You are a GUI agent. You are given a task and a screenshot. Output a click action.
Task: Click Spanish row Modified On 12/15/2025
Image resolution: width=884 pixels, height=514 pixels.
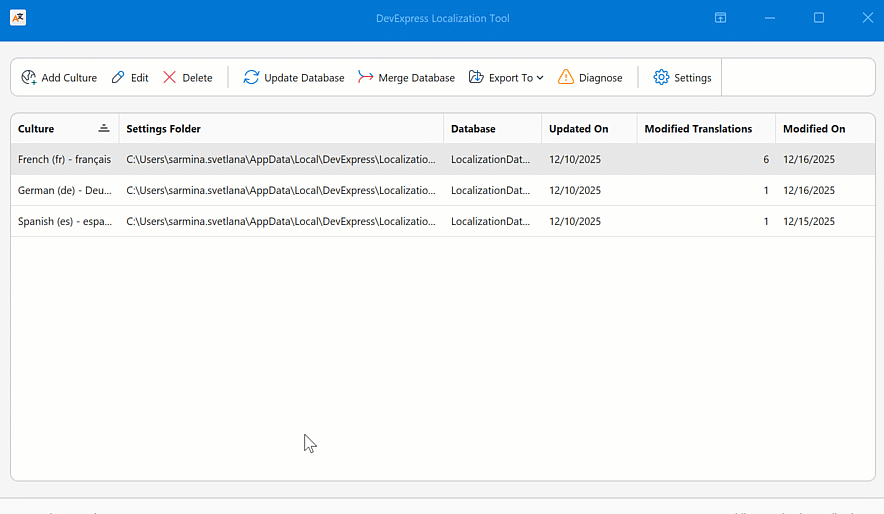(x=808, y=221)
